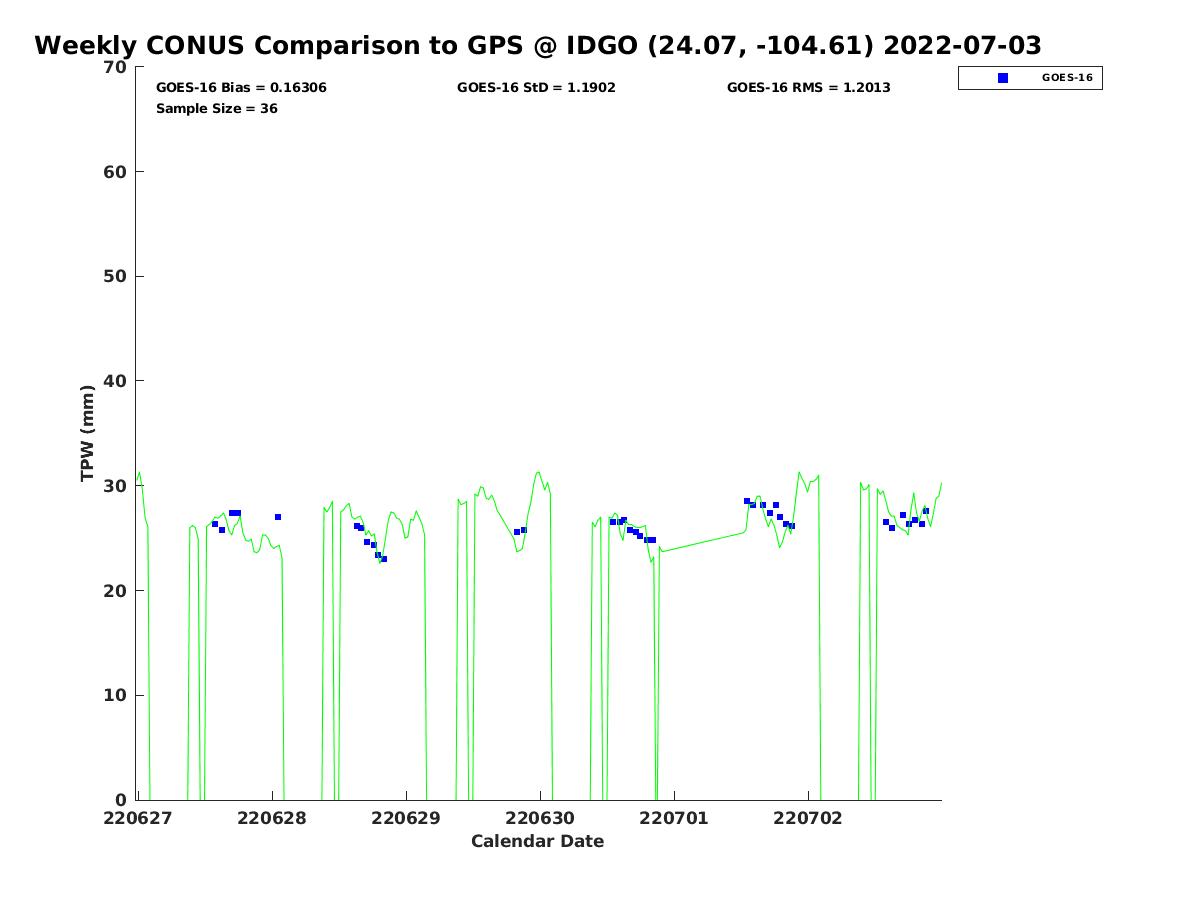Click the Sample Size = 36 label
The width and height of the screenshot is (1200, 900).
(x=217, y=108)
